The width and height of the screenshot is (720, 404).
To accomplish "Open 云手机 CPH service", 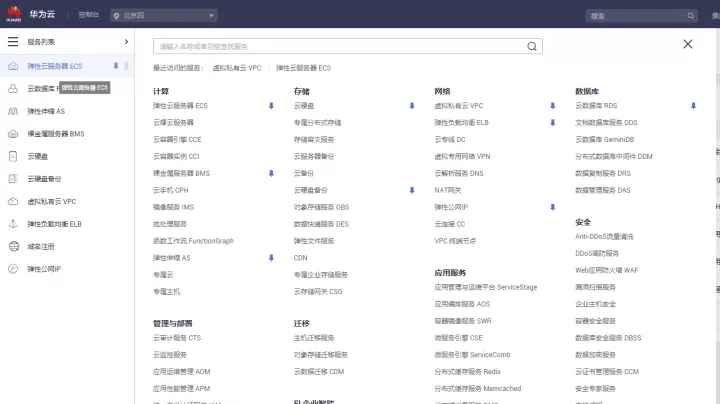I will tap(170, 190).
